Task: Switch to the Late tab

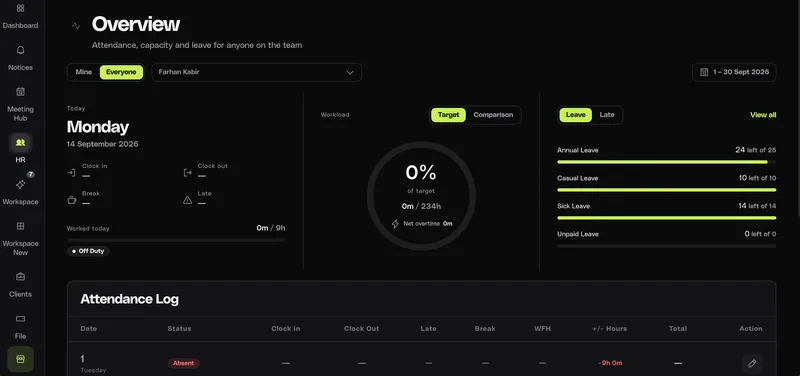Action: click(x=607, y=115)
